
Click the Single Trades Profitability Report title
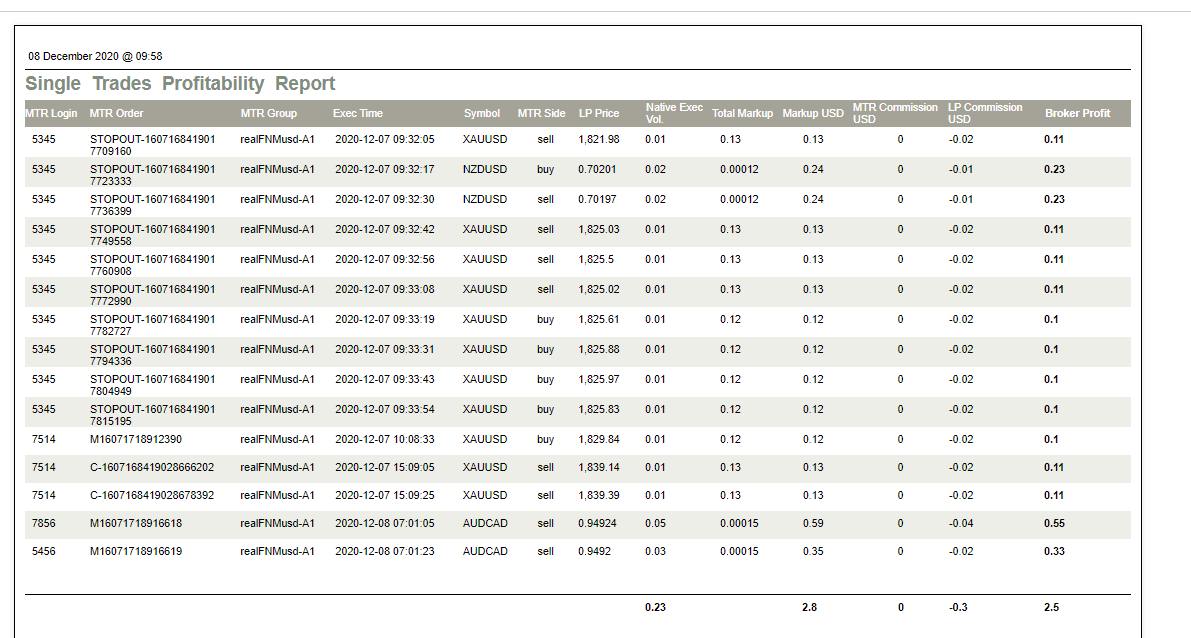pos(180,84)
